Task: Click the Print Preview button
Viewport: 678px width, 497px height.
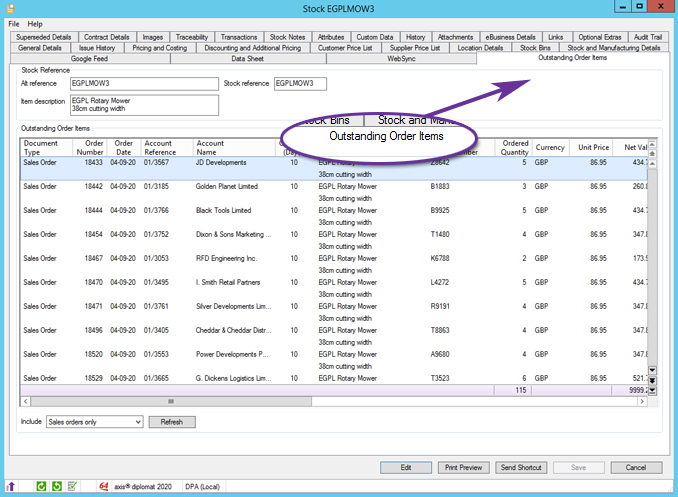Action: [x=464, y=468]
